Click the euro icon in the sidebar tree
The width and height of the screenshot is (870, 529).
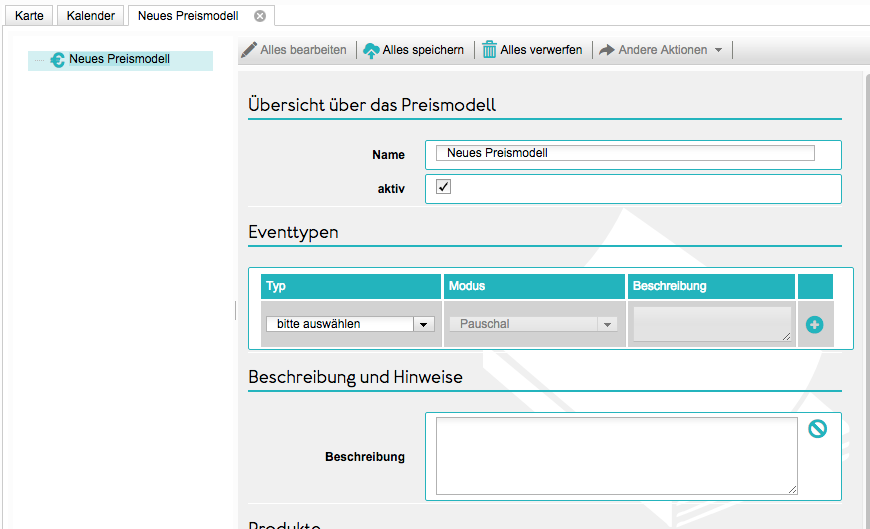[57, 60]
